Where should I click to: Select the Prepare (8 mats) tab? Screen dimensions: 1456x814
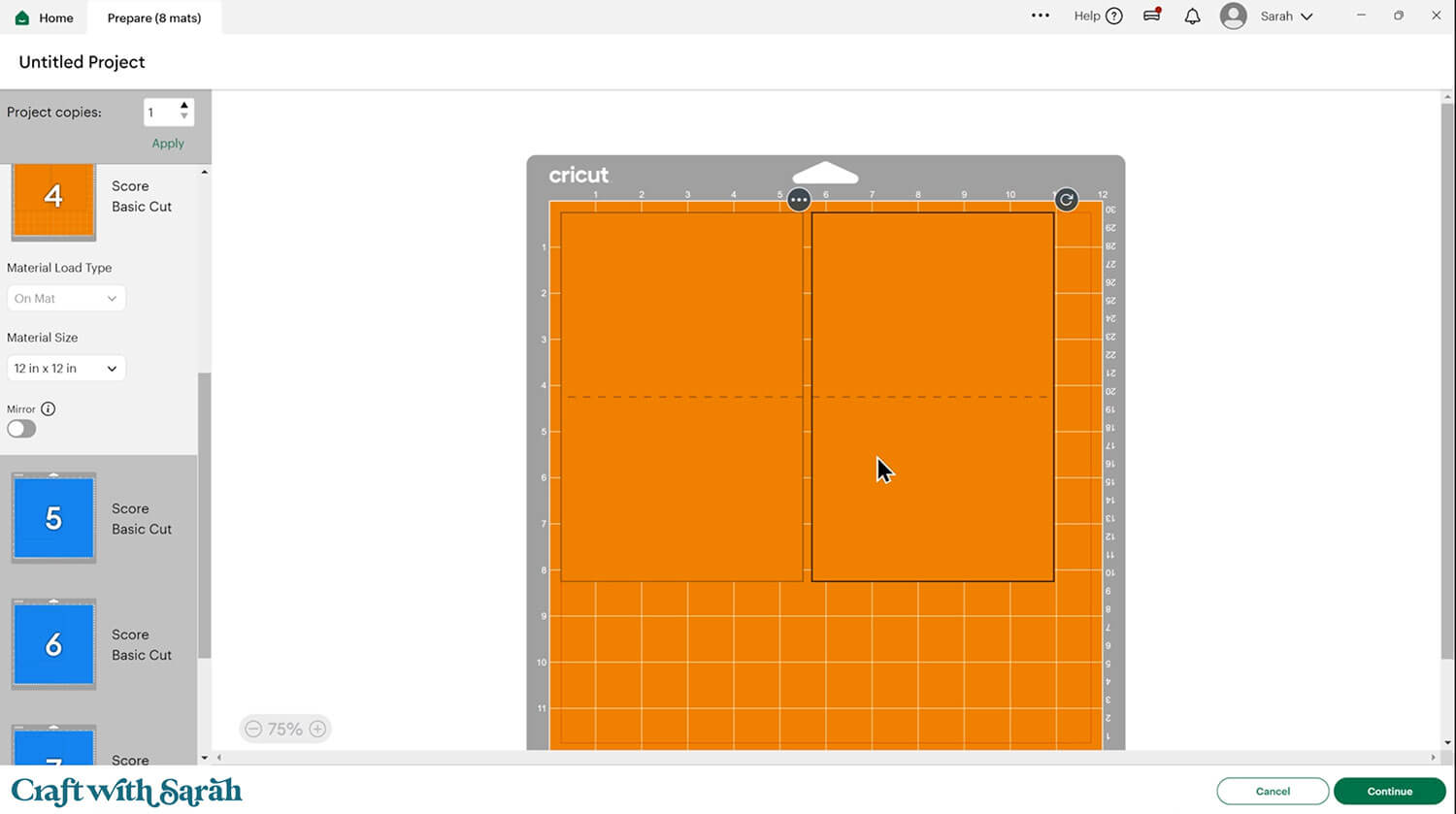(x=154, y=17)
